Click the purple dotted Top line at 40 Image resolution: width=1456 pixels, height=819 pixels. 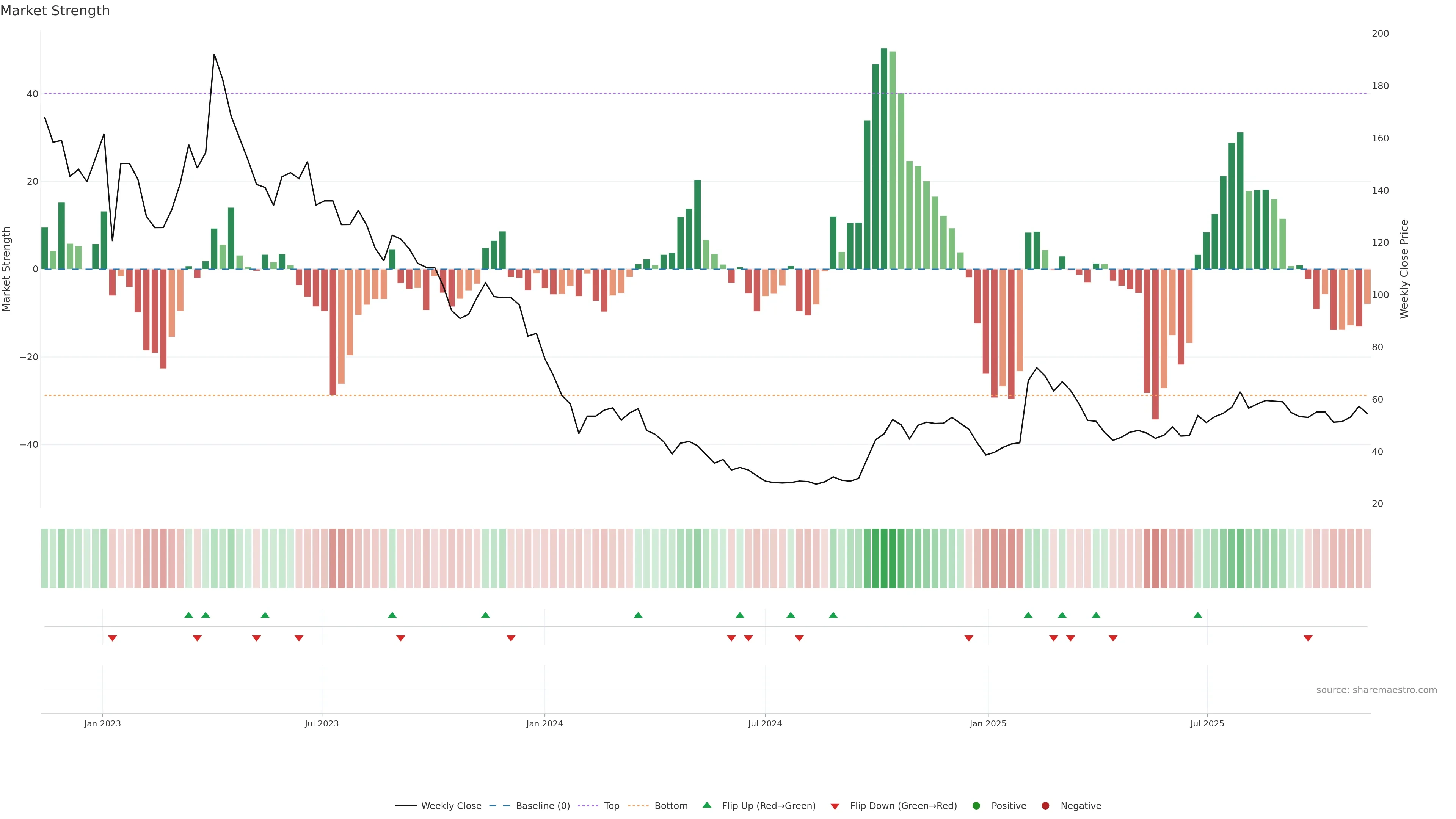pyautogui.click(x=565, y=93)
